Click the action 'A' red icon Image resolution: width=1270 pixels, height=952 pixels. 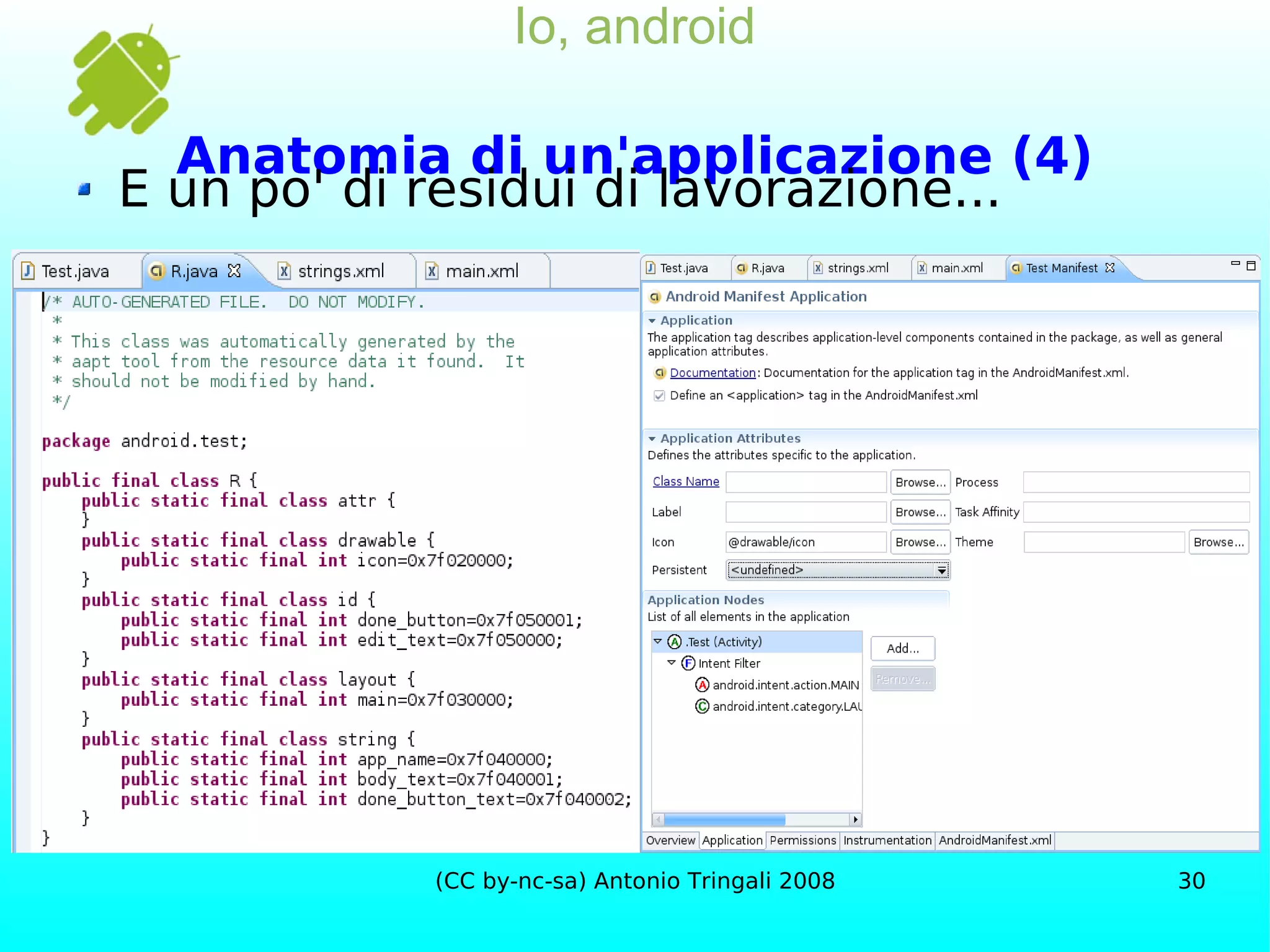pos(702,685)
